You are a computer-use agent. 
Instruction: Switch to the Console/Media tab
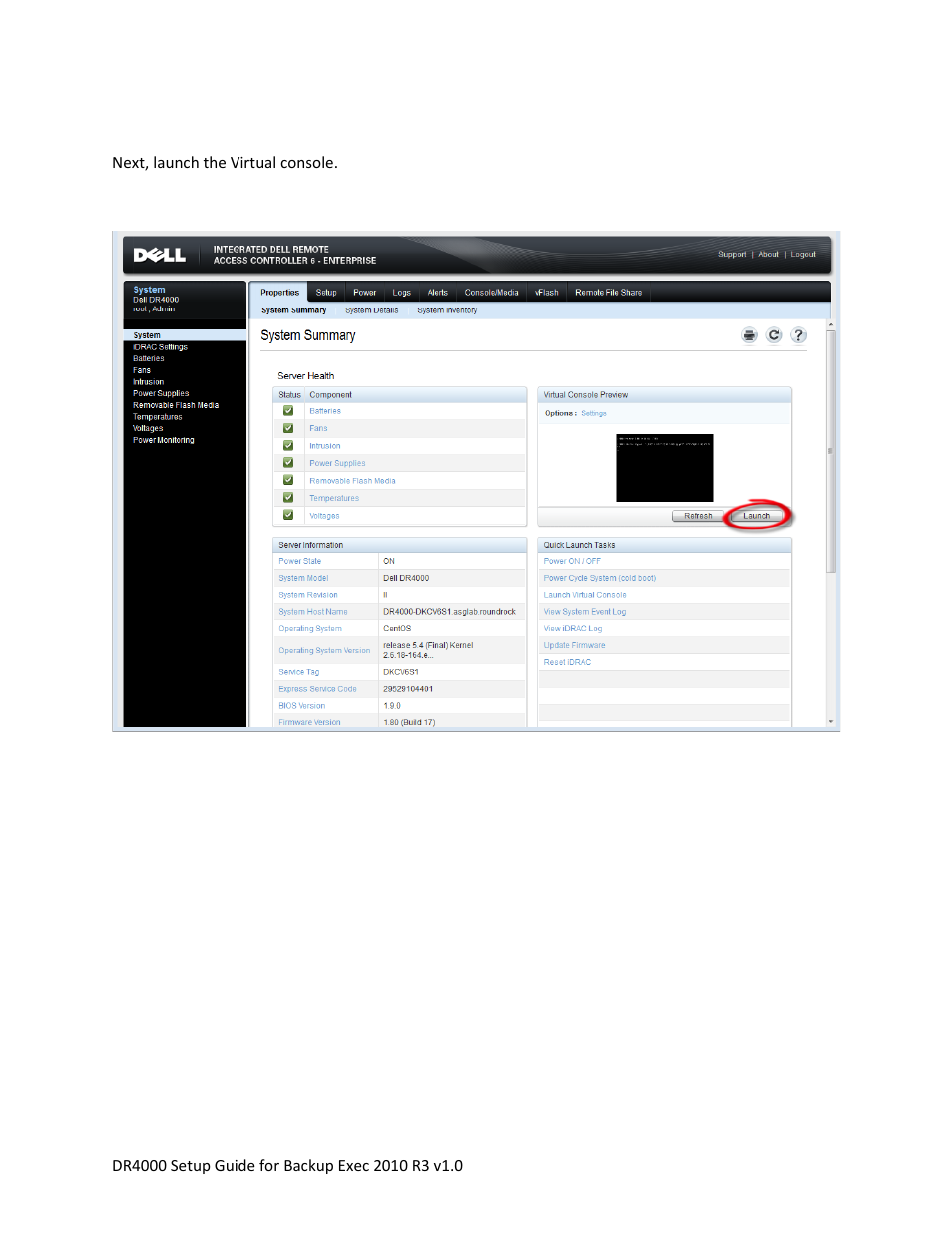492,293
